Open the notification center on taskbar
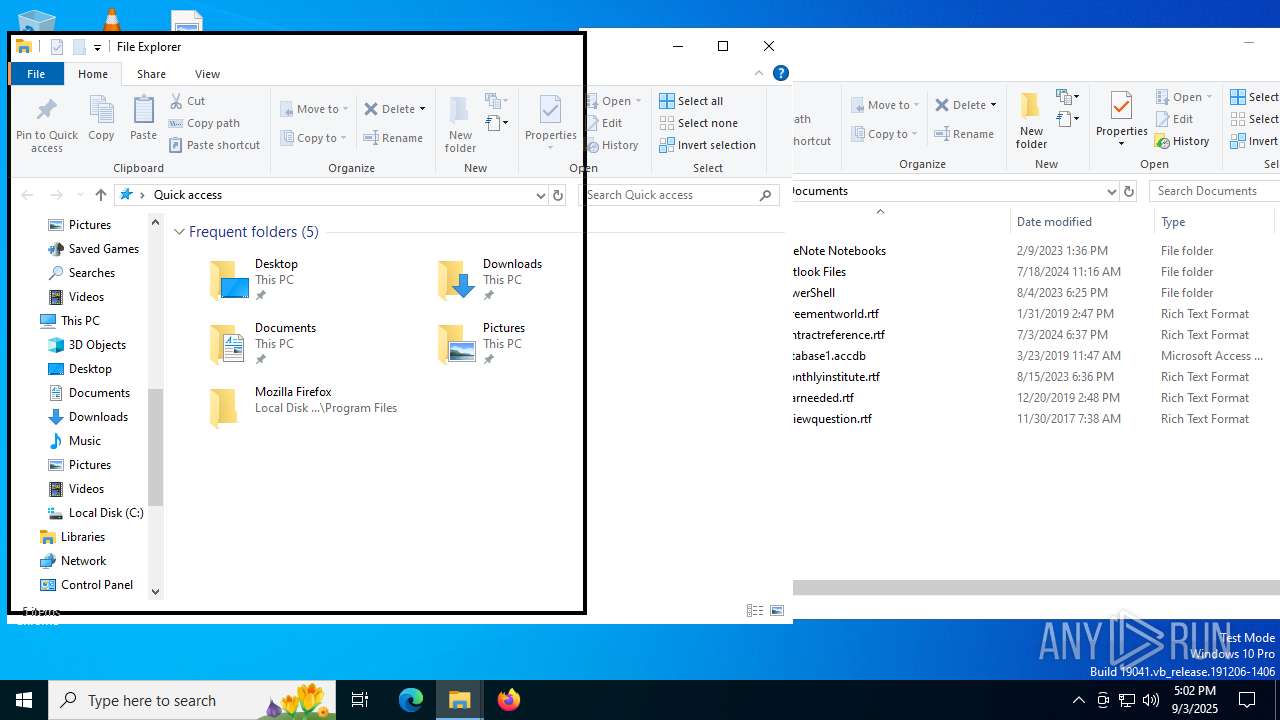 tap(1247, 700)
